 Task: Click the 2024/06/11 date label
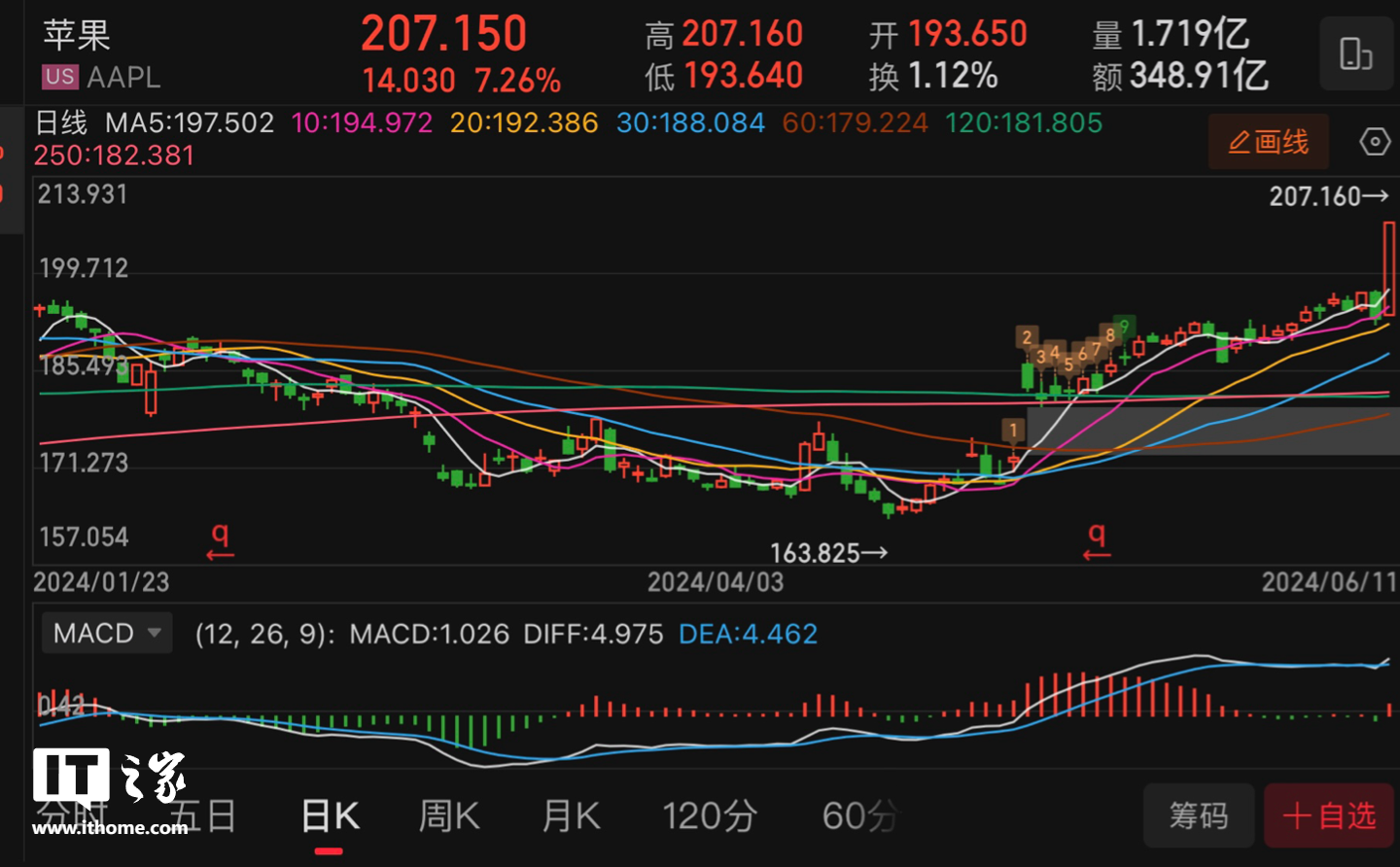click(1329, 582)
